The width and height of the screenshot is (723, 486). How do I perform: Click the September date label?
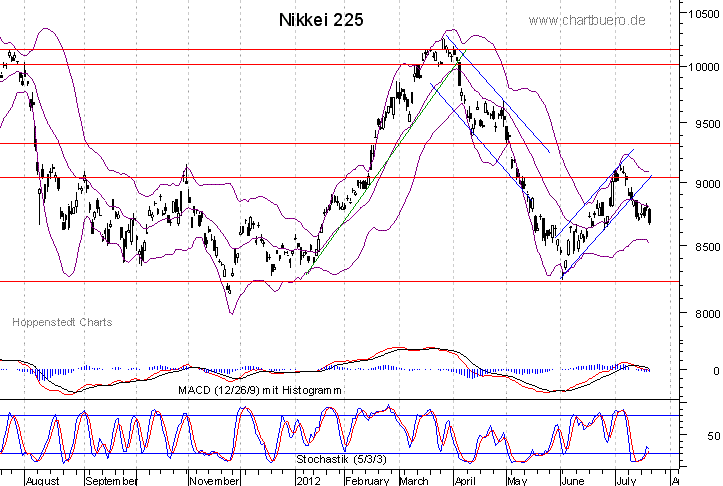112,481
